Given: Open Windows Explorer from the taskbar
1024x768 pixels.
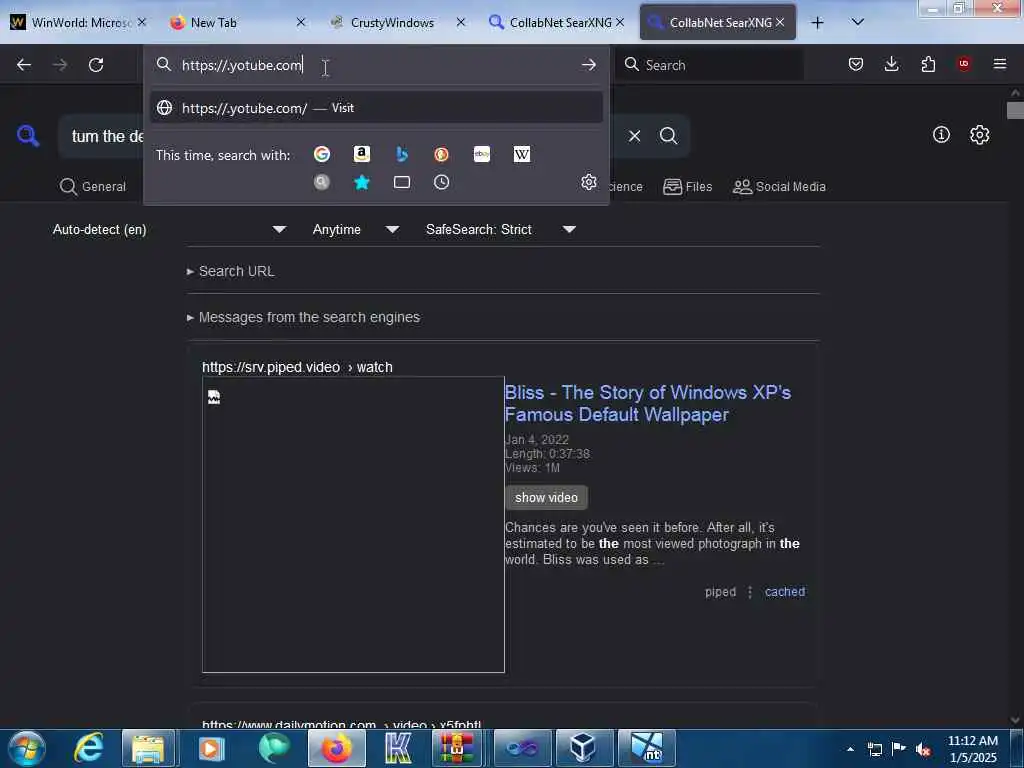Looking at the screenshot, I should coord(148,748).
